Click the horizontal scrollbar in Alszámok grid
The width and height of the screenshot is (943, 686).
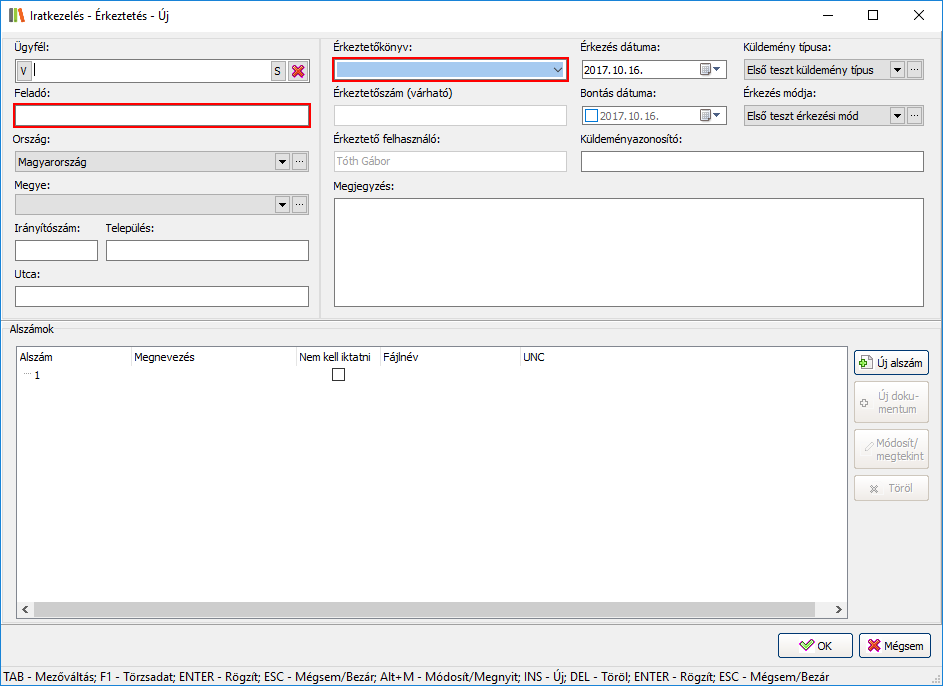[430, 609]
